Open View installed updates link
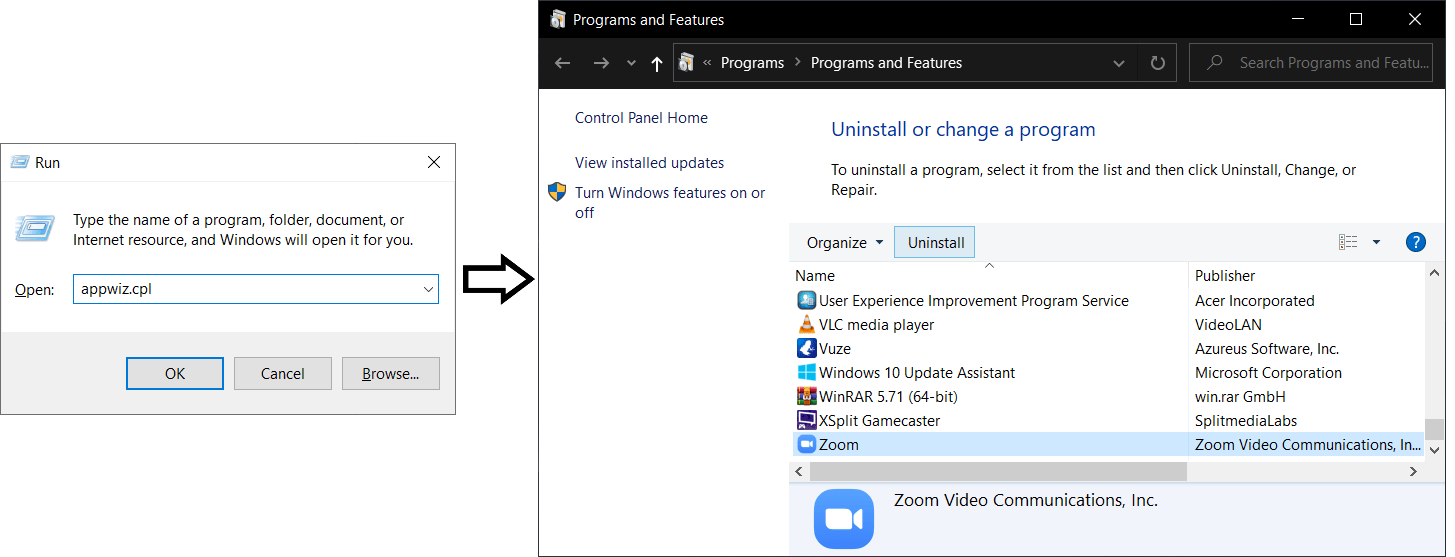The height and width of the screenshot is (557, 1455). click(649, 162)
